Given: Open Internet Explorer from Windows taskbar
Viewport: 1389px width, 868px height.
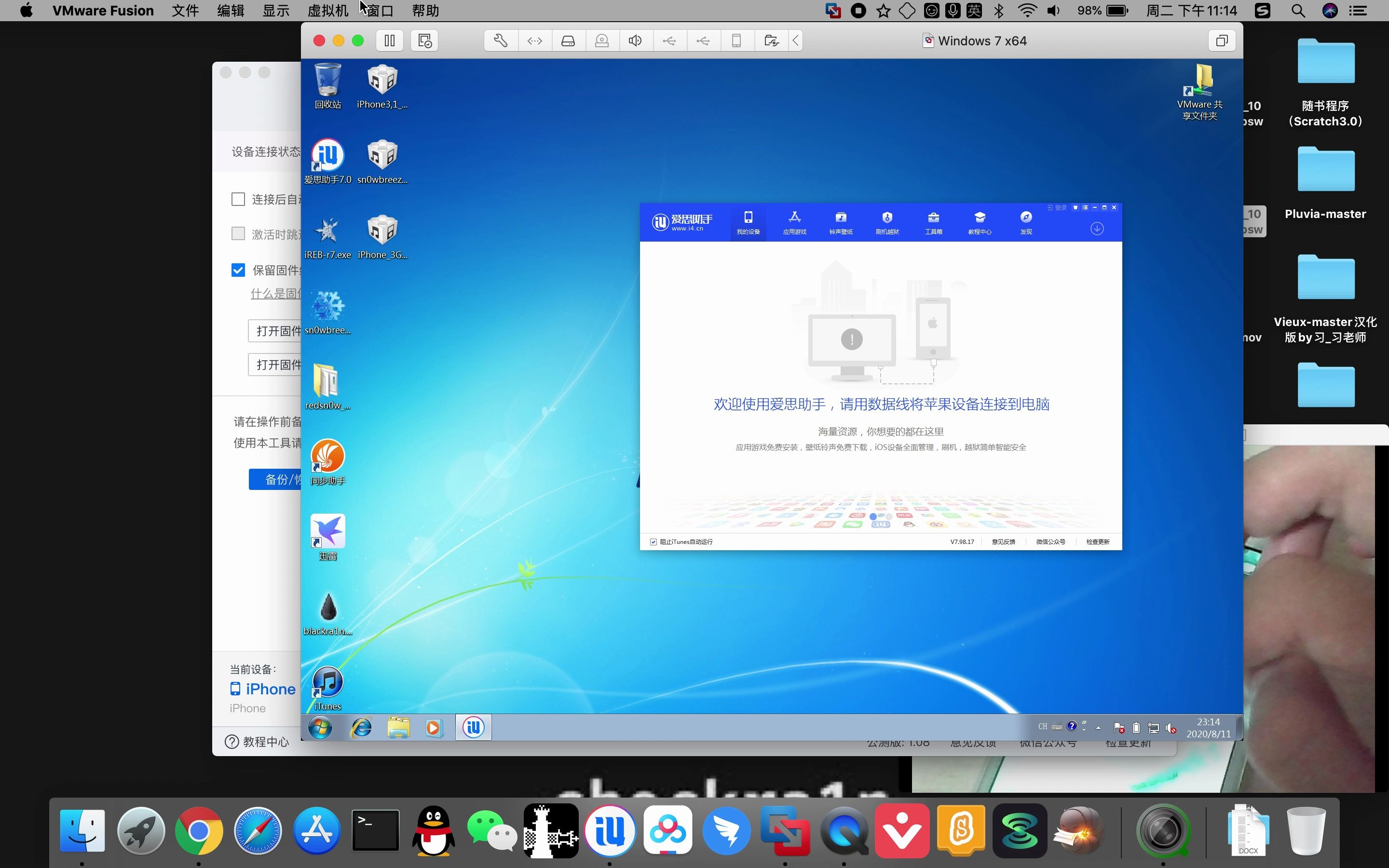Looking at the screenshot, I should coord(361,728).
